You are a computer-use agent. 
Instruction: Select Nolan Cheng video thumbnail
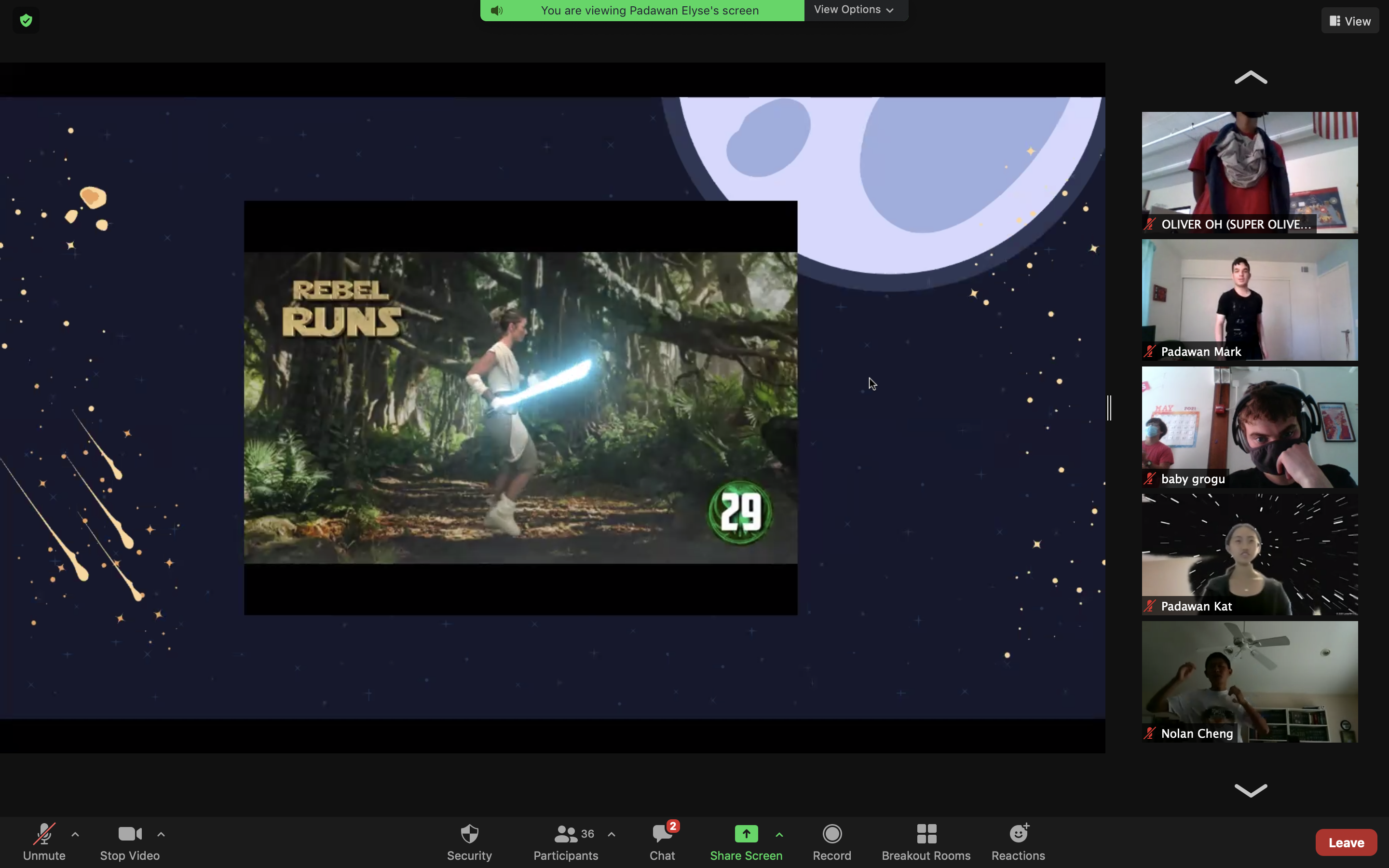point(1250,682)
